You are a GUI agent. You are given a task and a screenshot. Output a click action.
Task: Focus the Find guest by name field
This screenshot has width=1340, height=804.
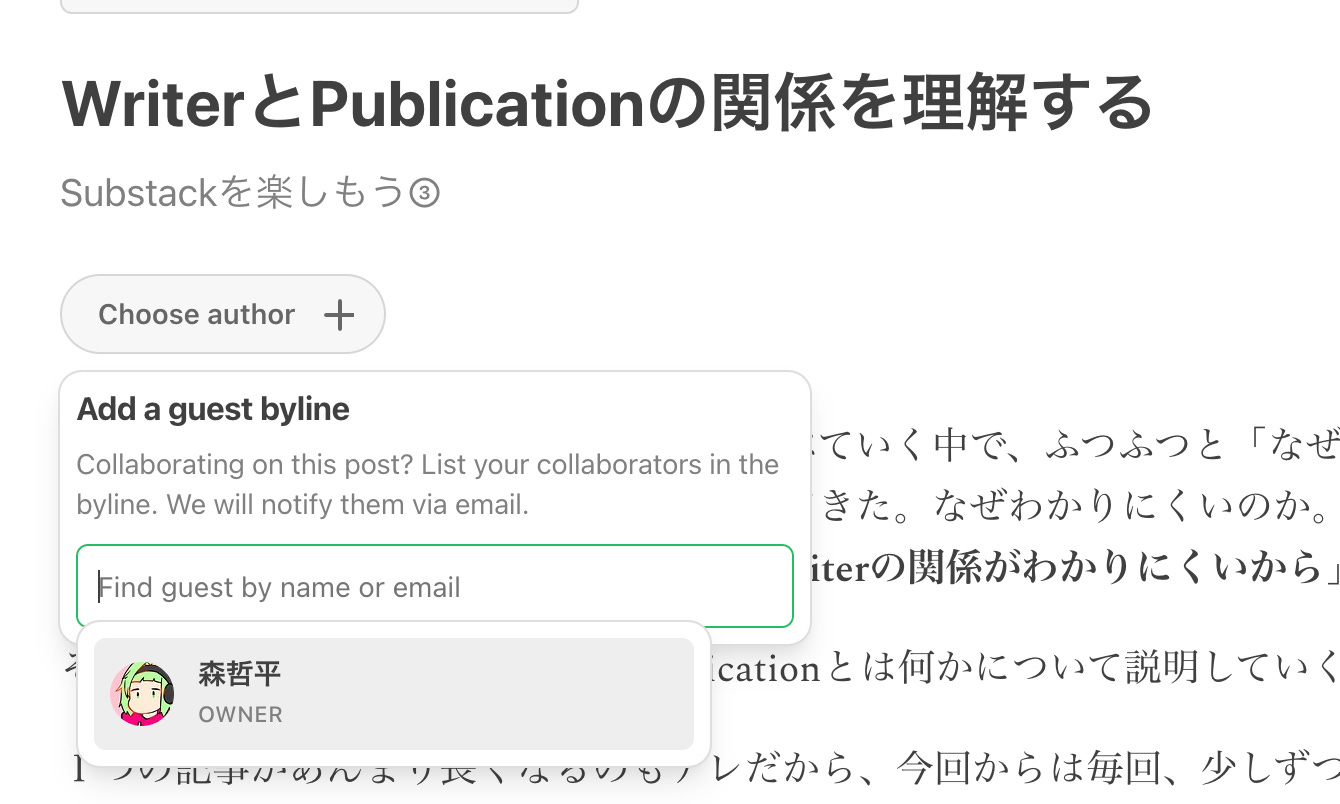click(435, 586)
